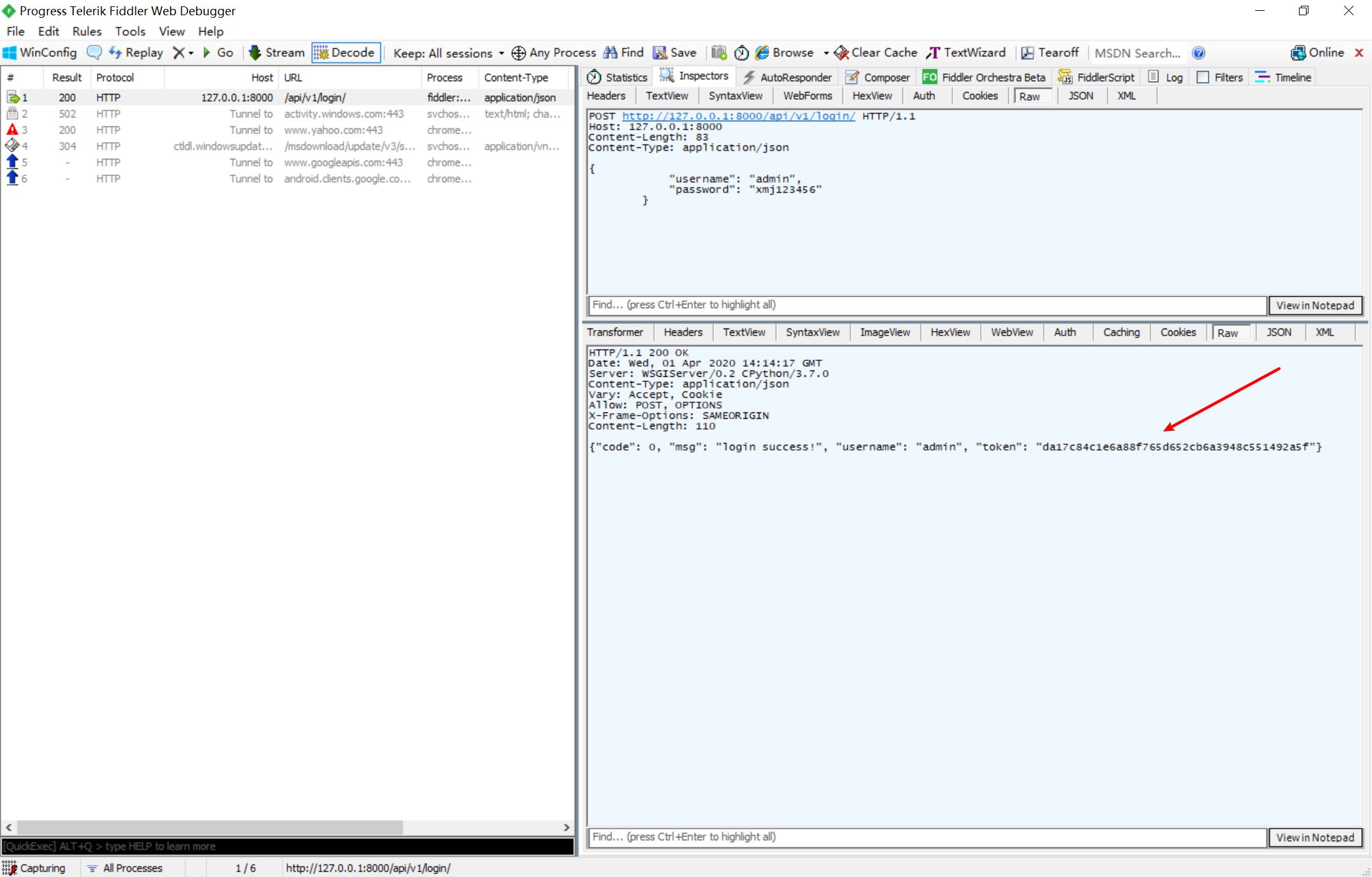Click All Processes filter in status bar
This screenshot has height=877, width=1372.
click(126, 868)
